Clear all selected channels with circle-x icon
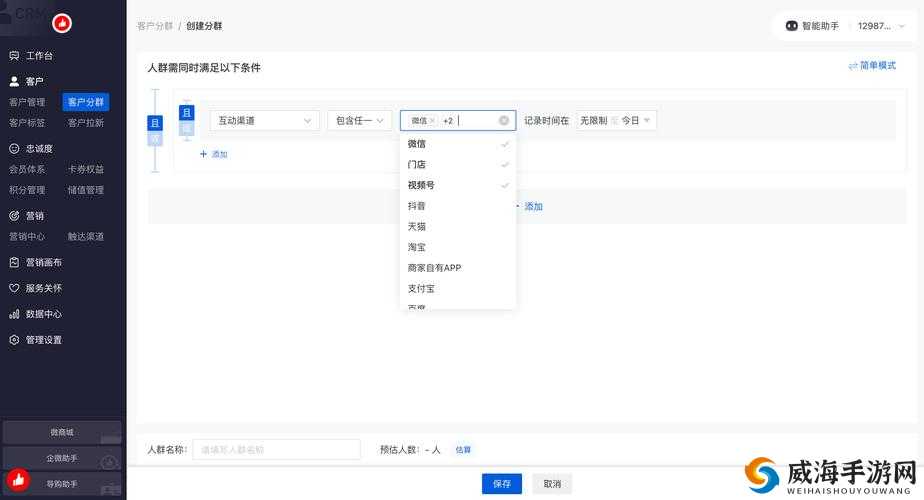The height and width of the screenshot is (500, 924). [504, 120]
